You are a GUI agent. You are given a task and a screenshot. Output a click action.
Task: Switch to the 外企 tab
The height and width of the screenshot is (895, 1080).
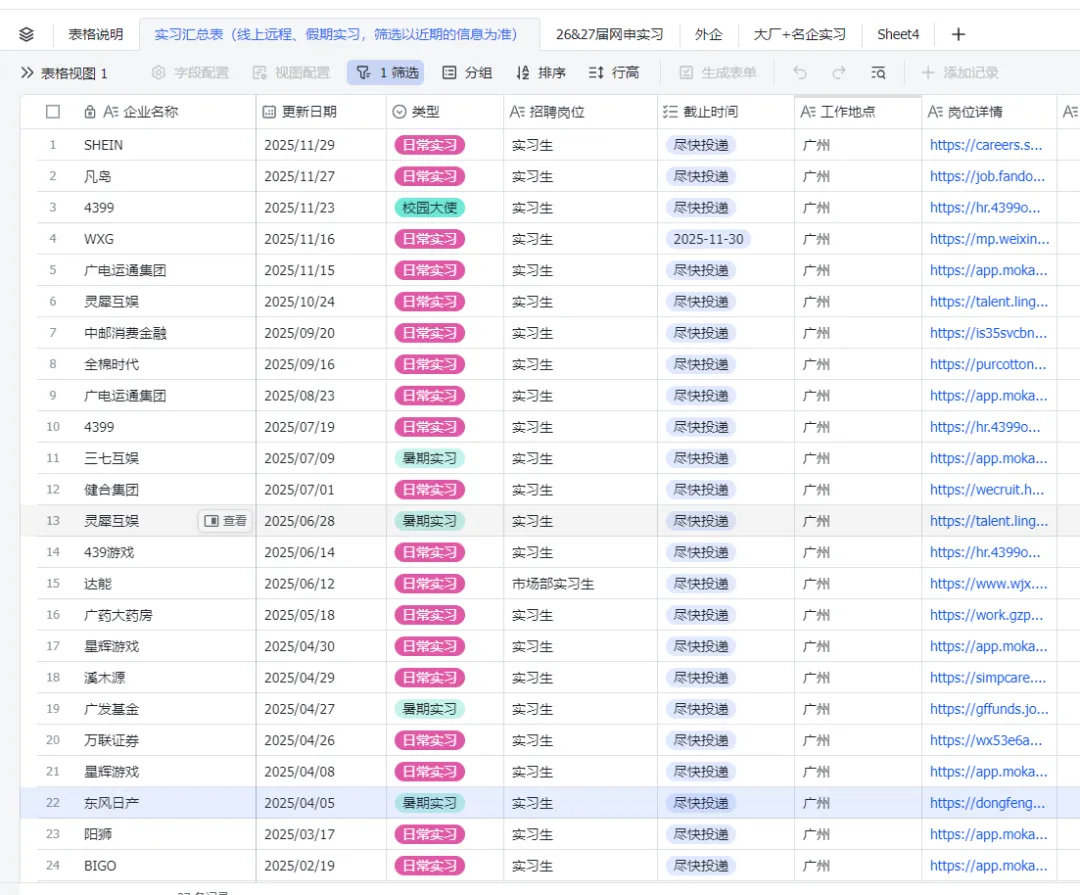coord(708,34)
